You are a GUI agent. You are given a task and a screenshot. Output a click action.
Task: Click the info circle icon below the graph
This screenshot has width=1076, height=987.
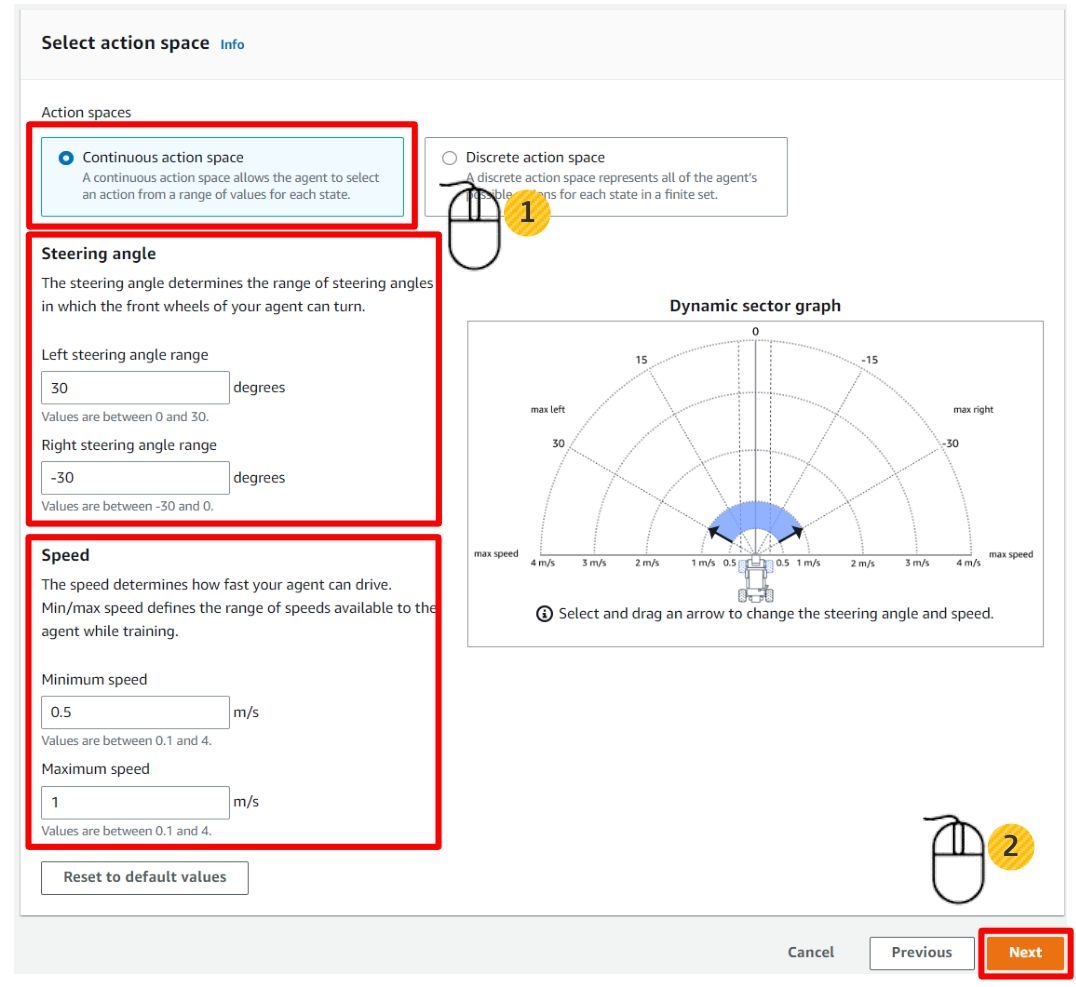coord(544,614)
